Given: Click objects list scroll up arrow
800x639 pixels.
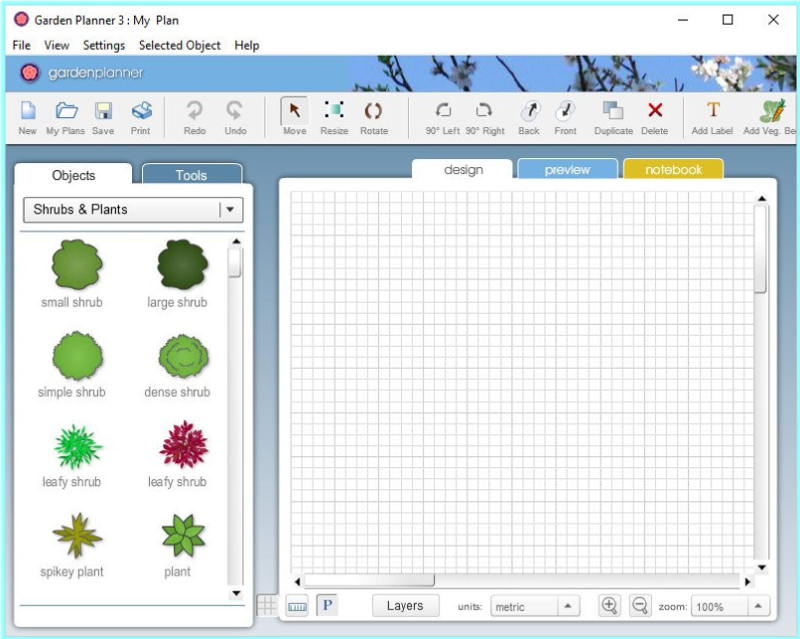Looking at the screenshot, I should (236, 241).
